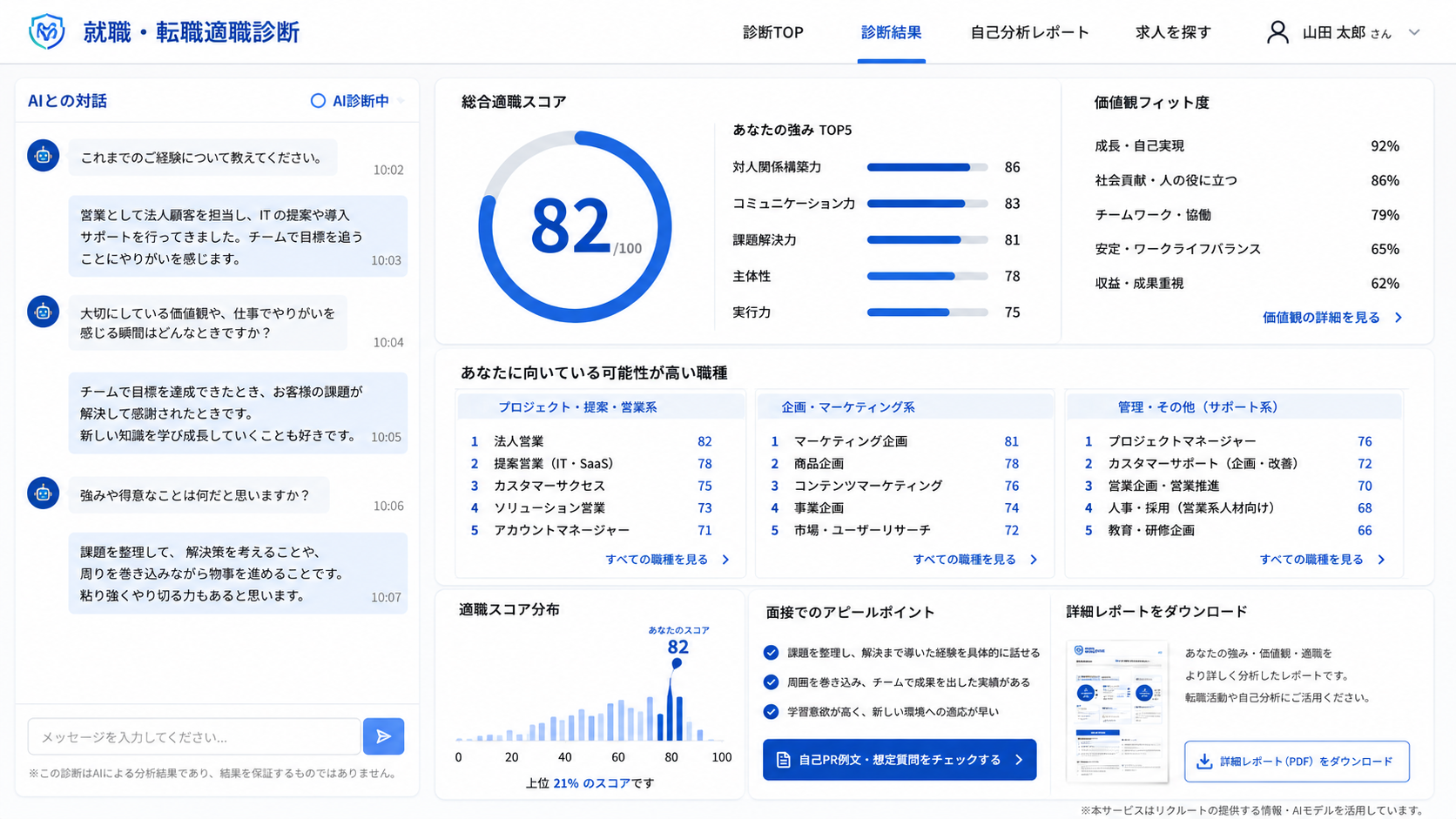The height and width of the screenshot is (819, 1456).
Task: Click document icon on 自己PR例文 button
Action: pyautogui.click(x=783, y=760)
